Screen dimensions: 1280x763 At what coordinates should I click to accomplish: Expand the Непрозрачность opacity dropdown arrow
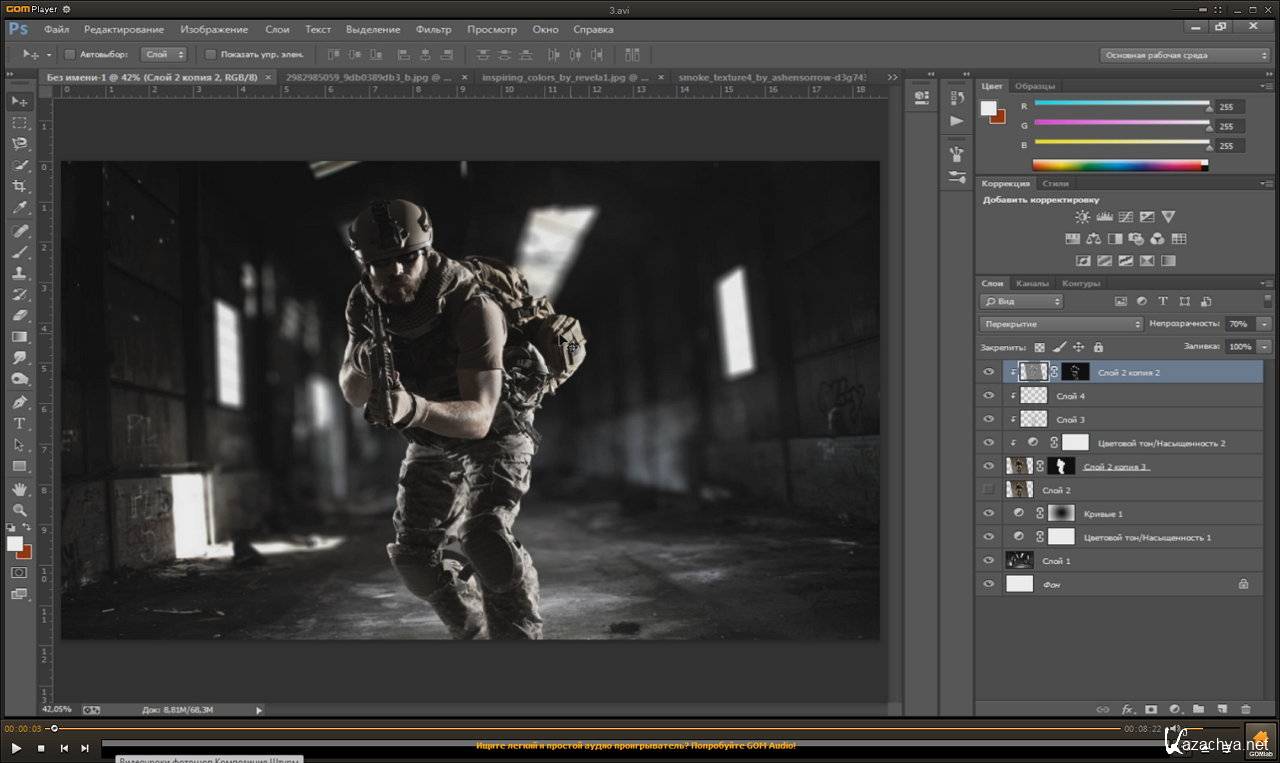pyautogui.click(x=1264, y=324)
